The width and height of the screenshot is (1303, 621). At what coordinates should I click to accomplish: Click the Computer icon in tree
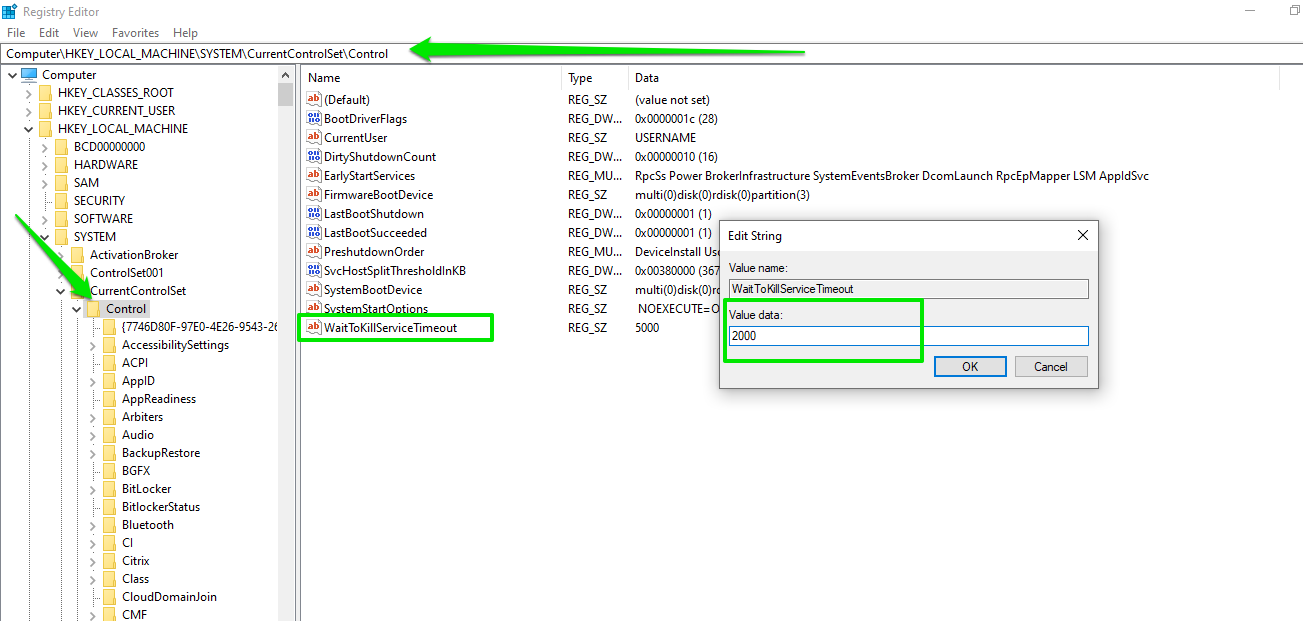(29, 75)
